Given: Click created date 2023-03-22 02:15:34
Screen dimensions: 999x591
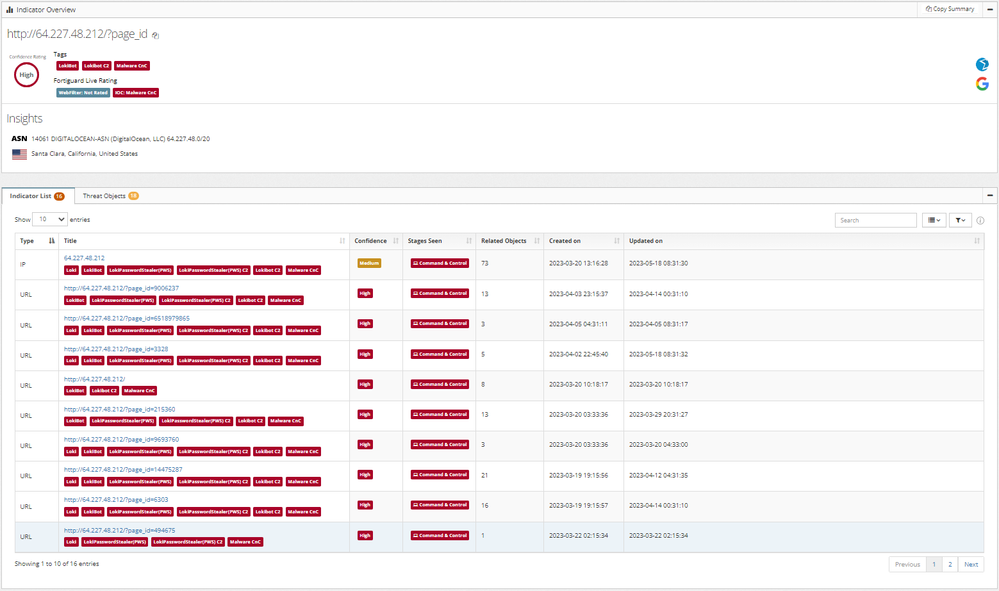Looking at the screenshot, I should (x=579, y=536).
